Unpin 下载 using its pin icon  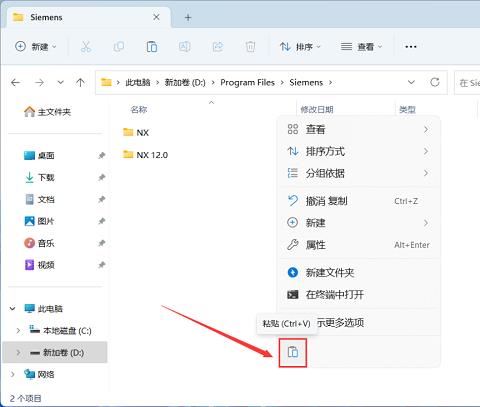[102, 178]
